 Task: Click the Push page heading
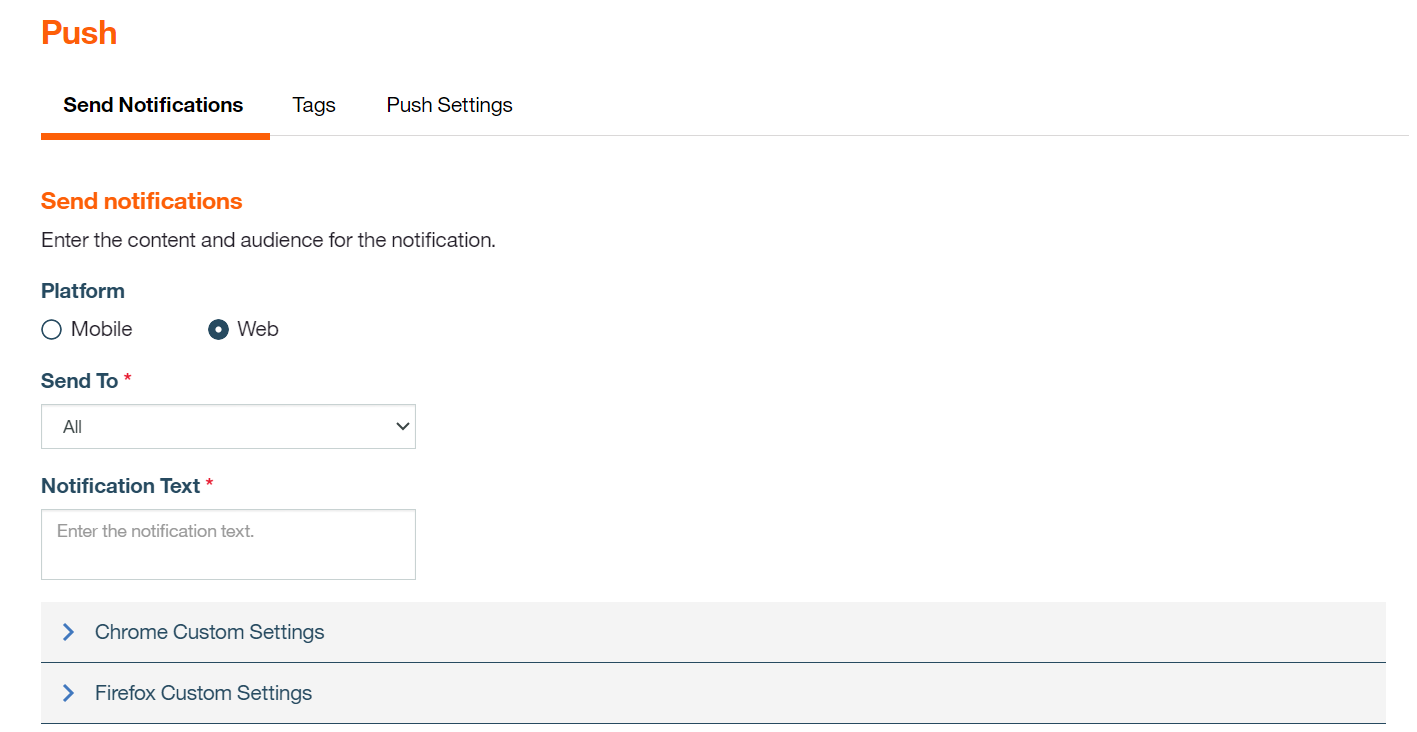click(79, 33)
